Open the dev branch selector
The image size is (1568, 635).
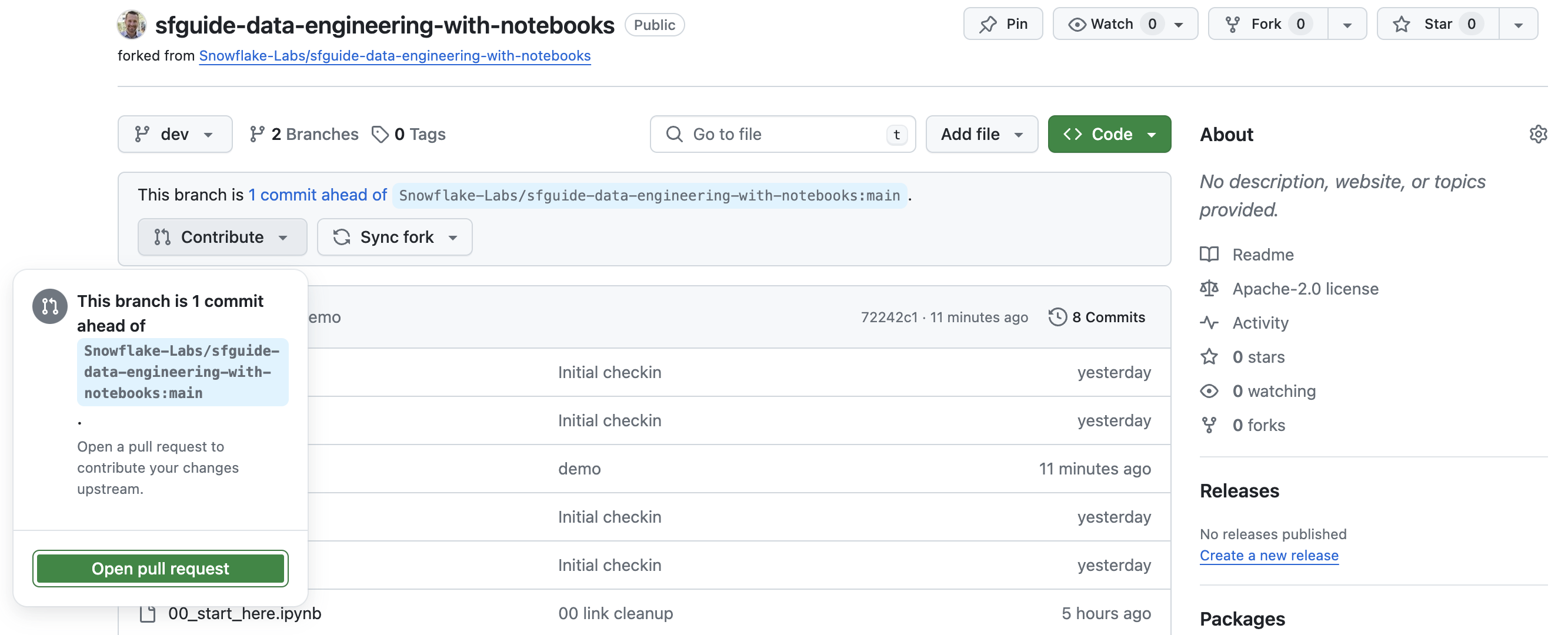click(175, 134)
